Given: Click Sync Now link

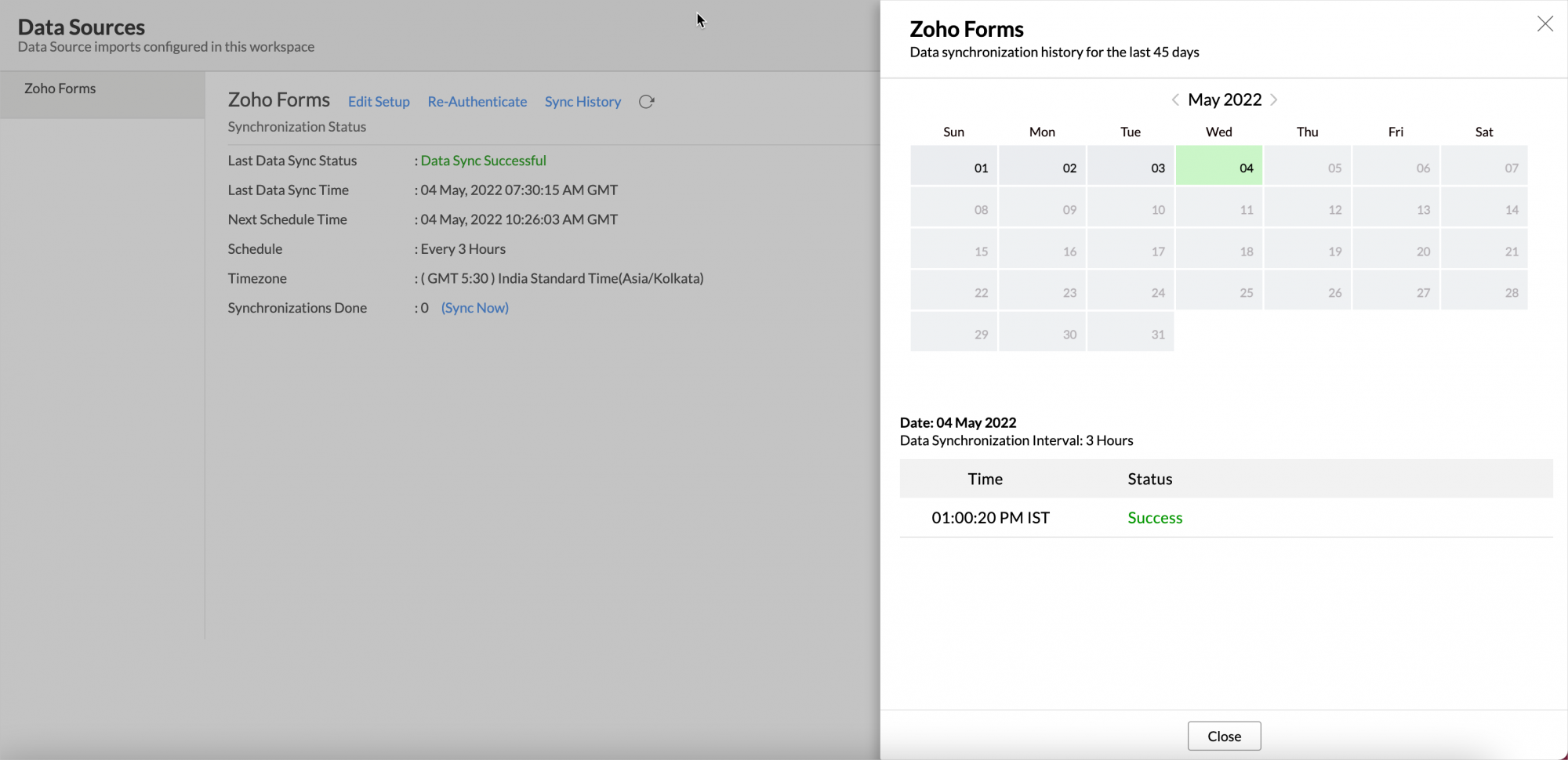Looking at the screenshot, I should (x=475, y=308).
